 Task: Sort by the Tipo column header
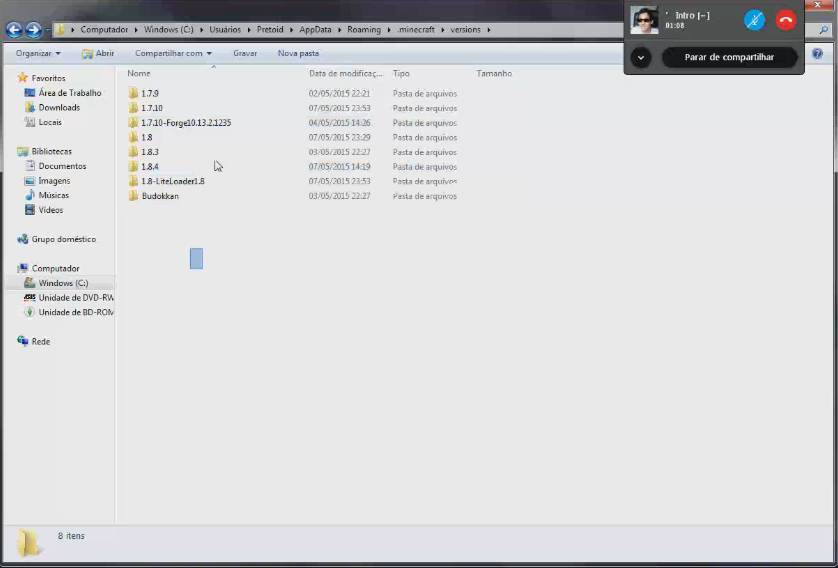coord(401,73)
